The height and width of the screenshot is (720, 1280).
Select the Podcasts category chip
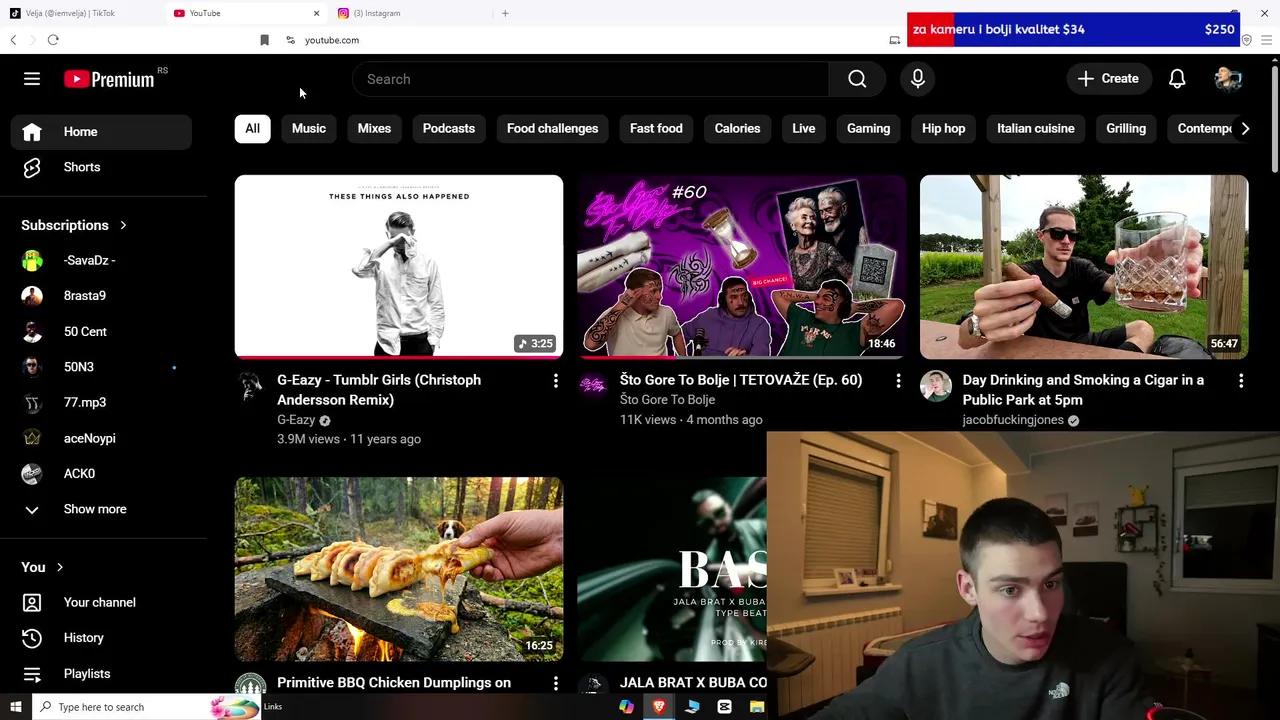click(x=449, y=128)
